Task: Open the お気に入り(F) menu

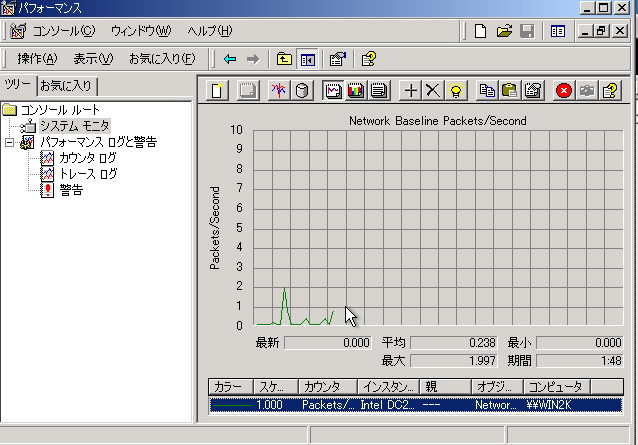Action: (162, 59)
